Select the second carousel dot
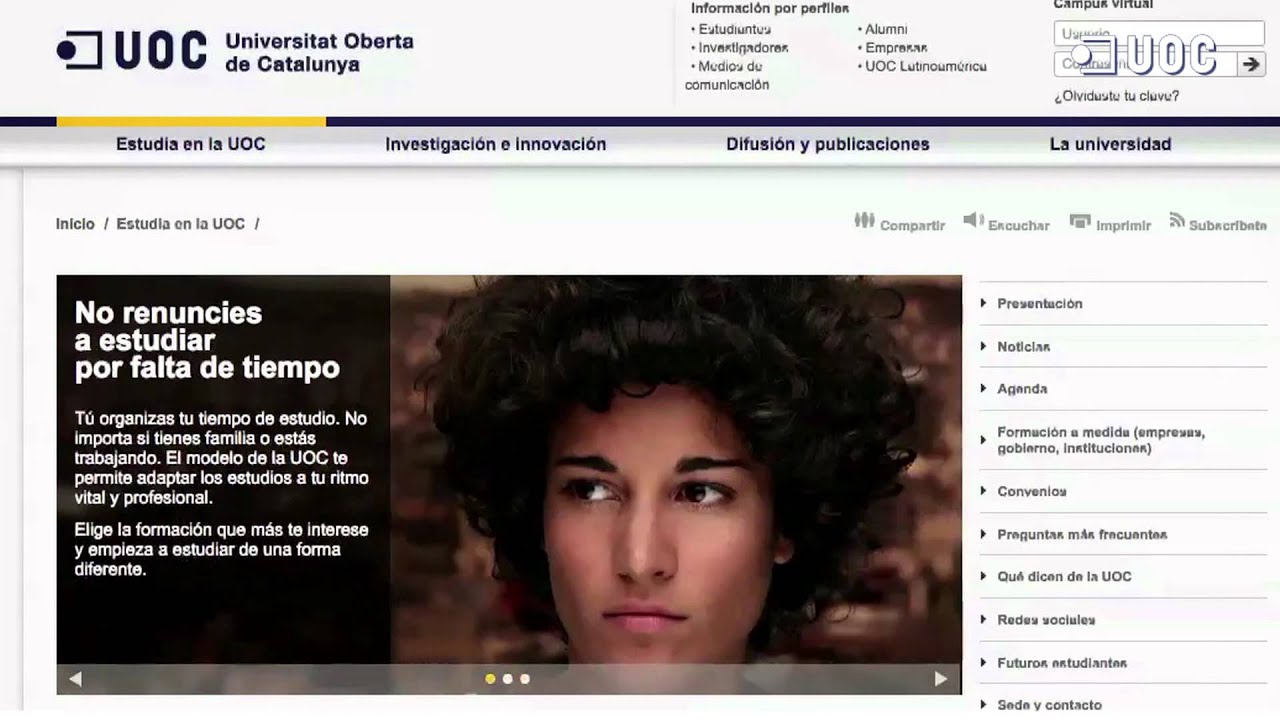1280x720 pixels. (x=507, y=679)
